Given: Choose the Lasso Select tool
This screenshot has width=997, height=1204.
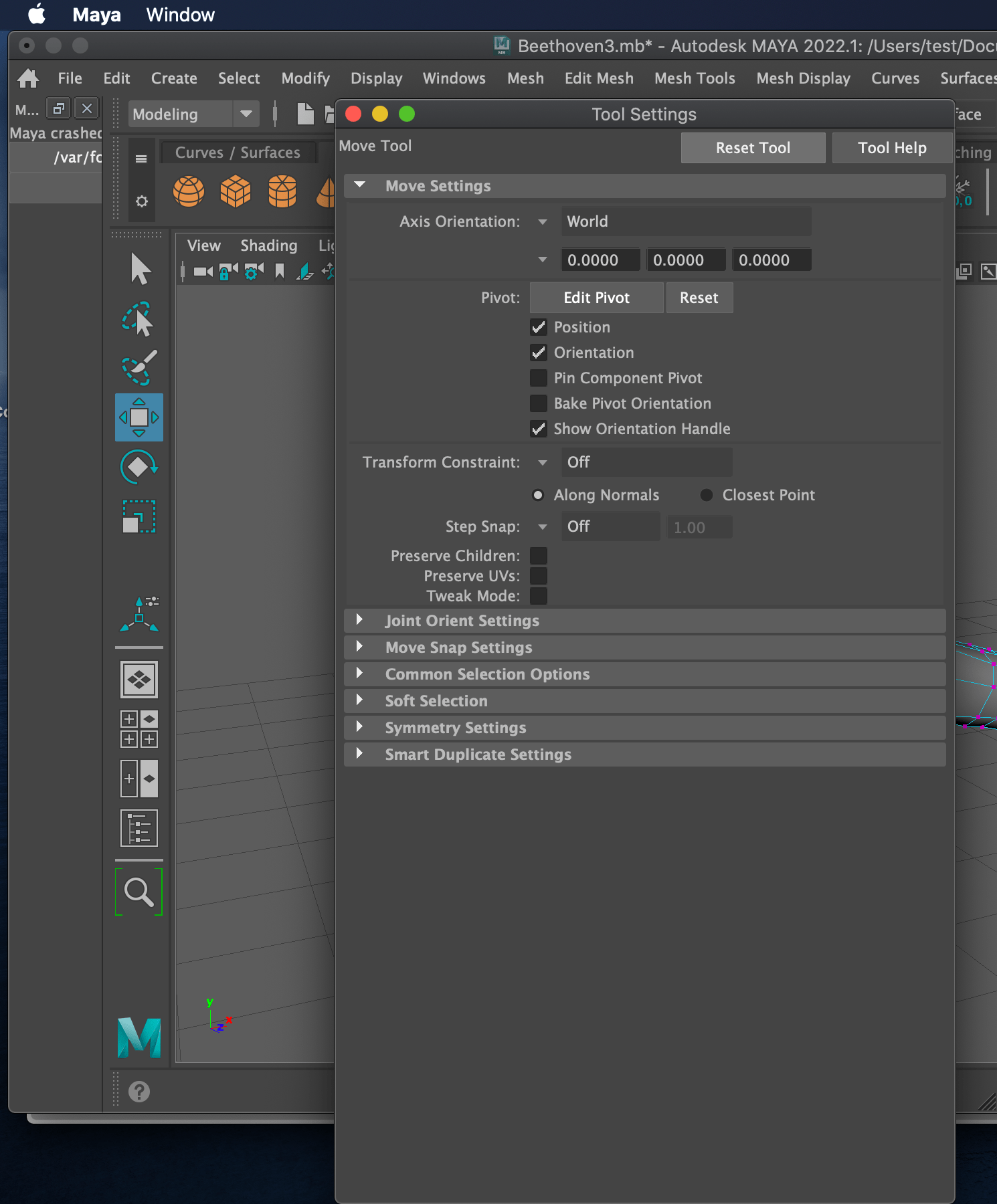Looking at the screenshot, I should coord(139,319).
